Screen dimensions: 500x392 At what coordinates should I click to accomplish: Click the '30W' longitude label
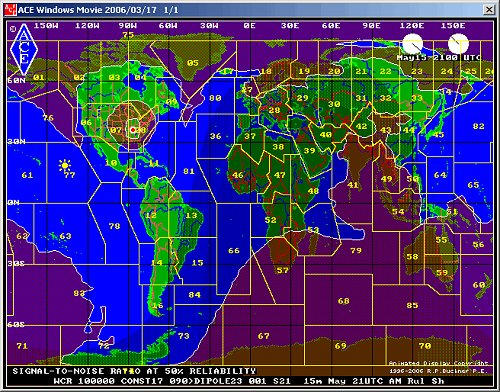point(209,26)
